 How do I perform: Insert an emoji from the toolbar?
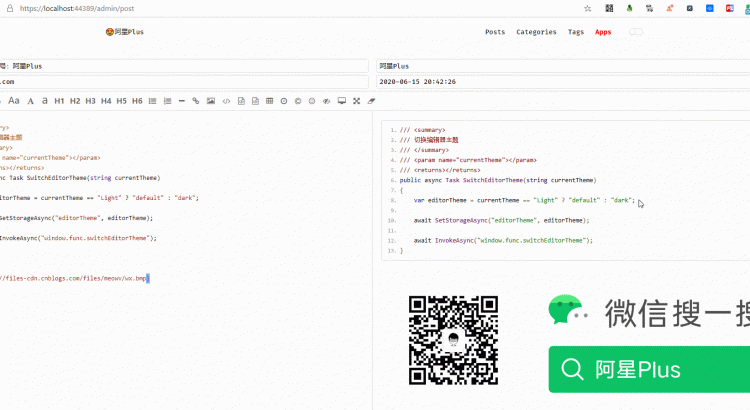[x=312, y=101]
